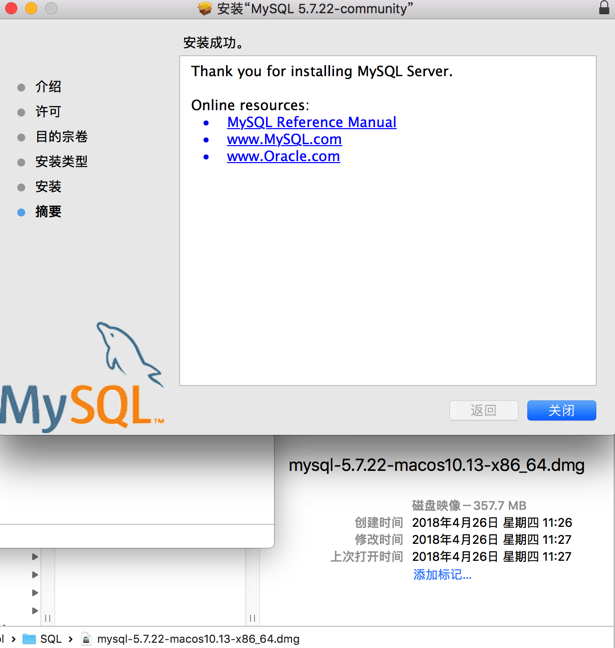Click the package icon beside installer title

[x=205, y=8]
